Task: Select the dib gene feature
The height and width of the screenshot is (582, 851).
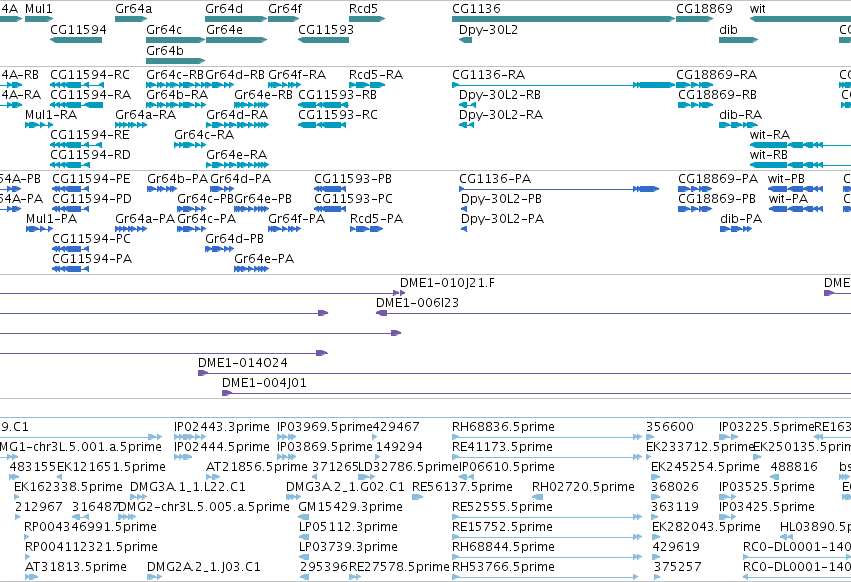Action: pyautogui.click(x=739, y=40)
